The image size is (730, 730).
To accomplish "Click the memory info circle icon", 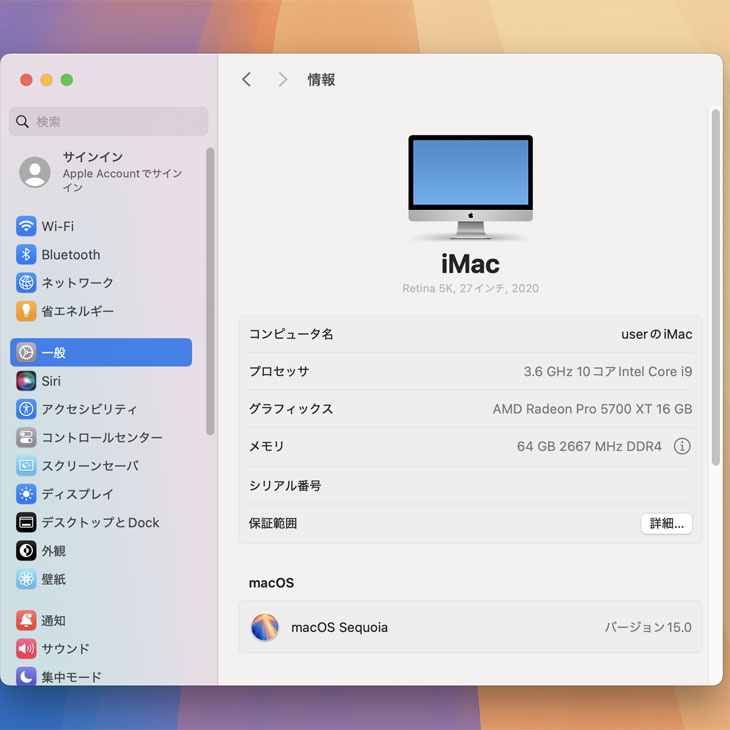I will [x=682, y=446].
